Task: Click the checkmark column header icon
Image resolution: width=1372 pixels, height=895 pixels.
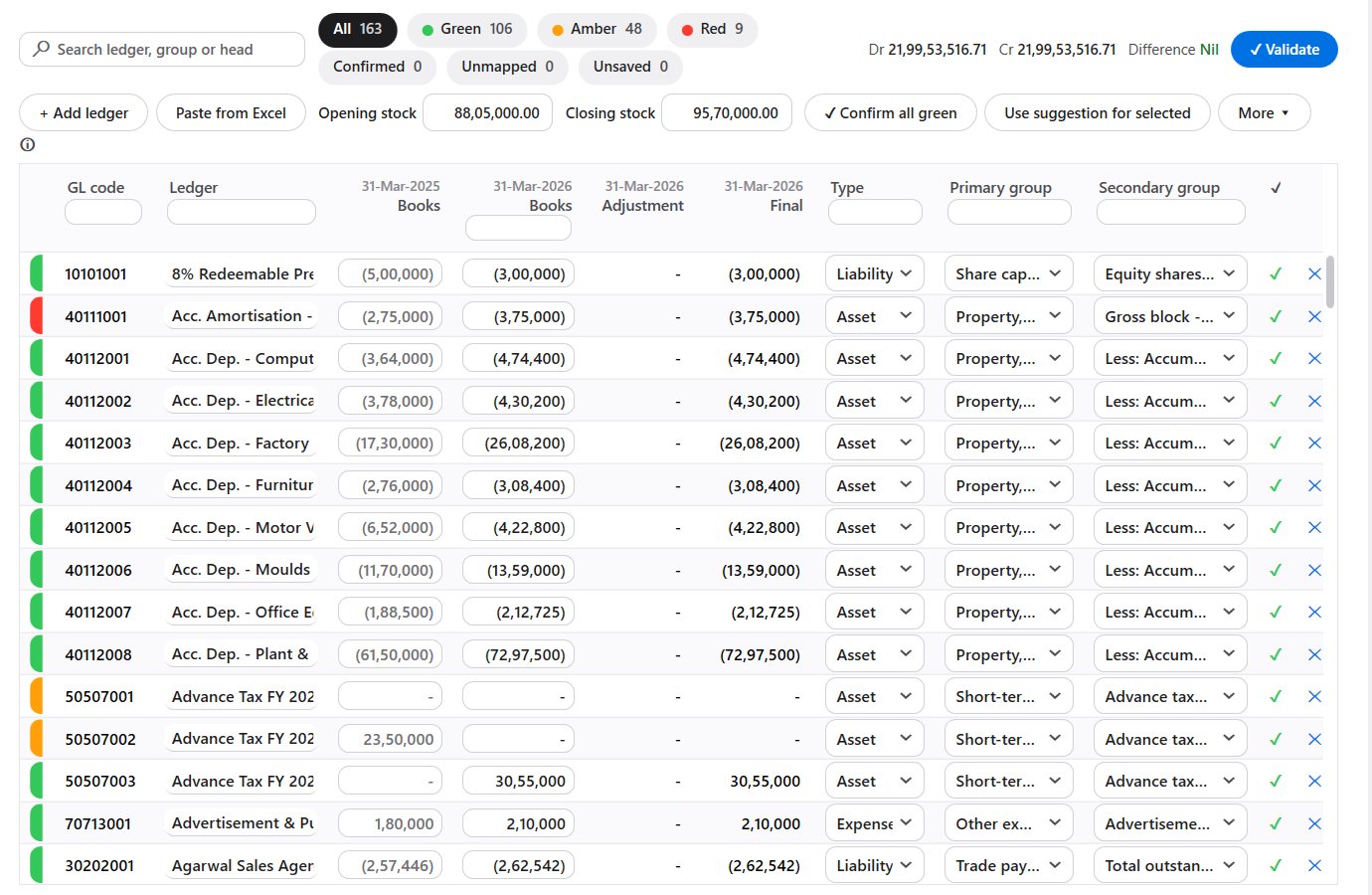Action: pyautogui.click(x=1276, y=187)
